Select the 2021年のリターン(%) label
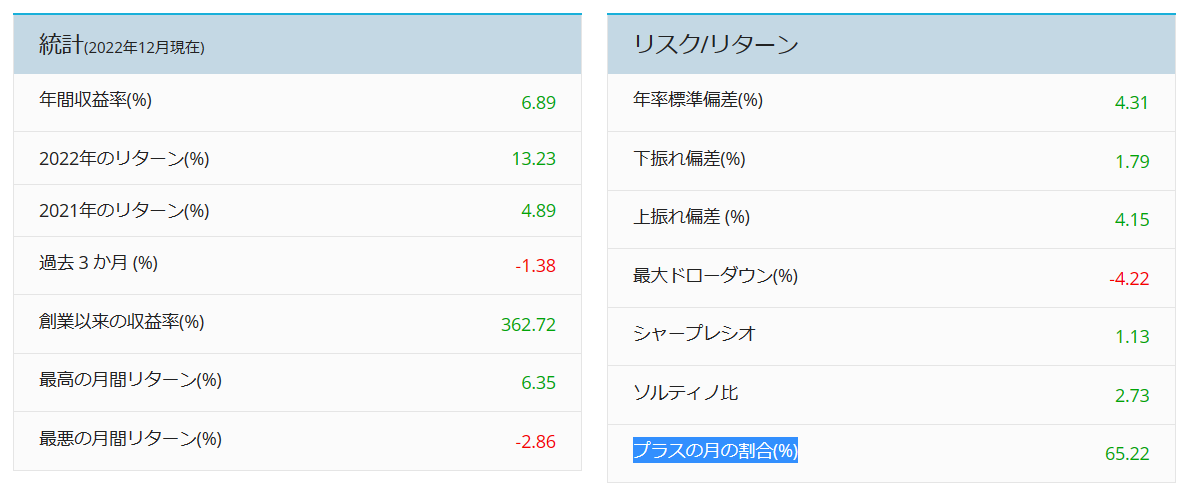The image size is (1190, 493). [124, 211]
